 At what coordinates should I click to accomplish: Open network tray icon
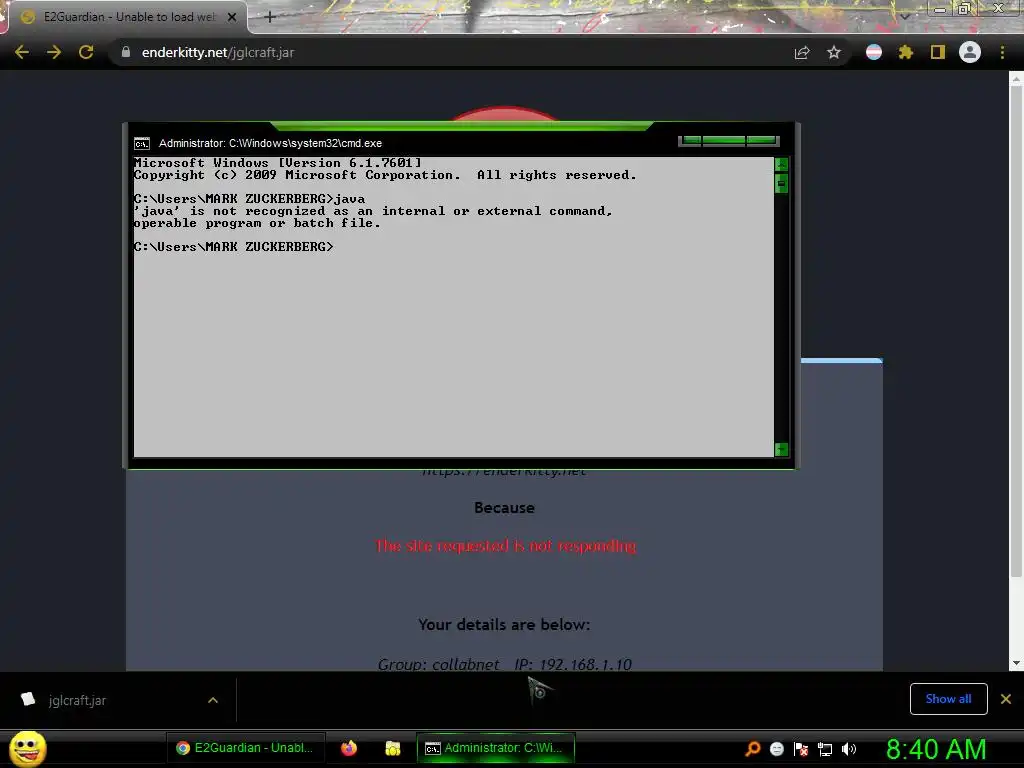[x=825, y=749]
